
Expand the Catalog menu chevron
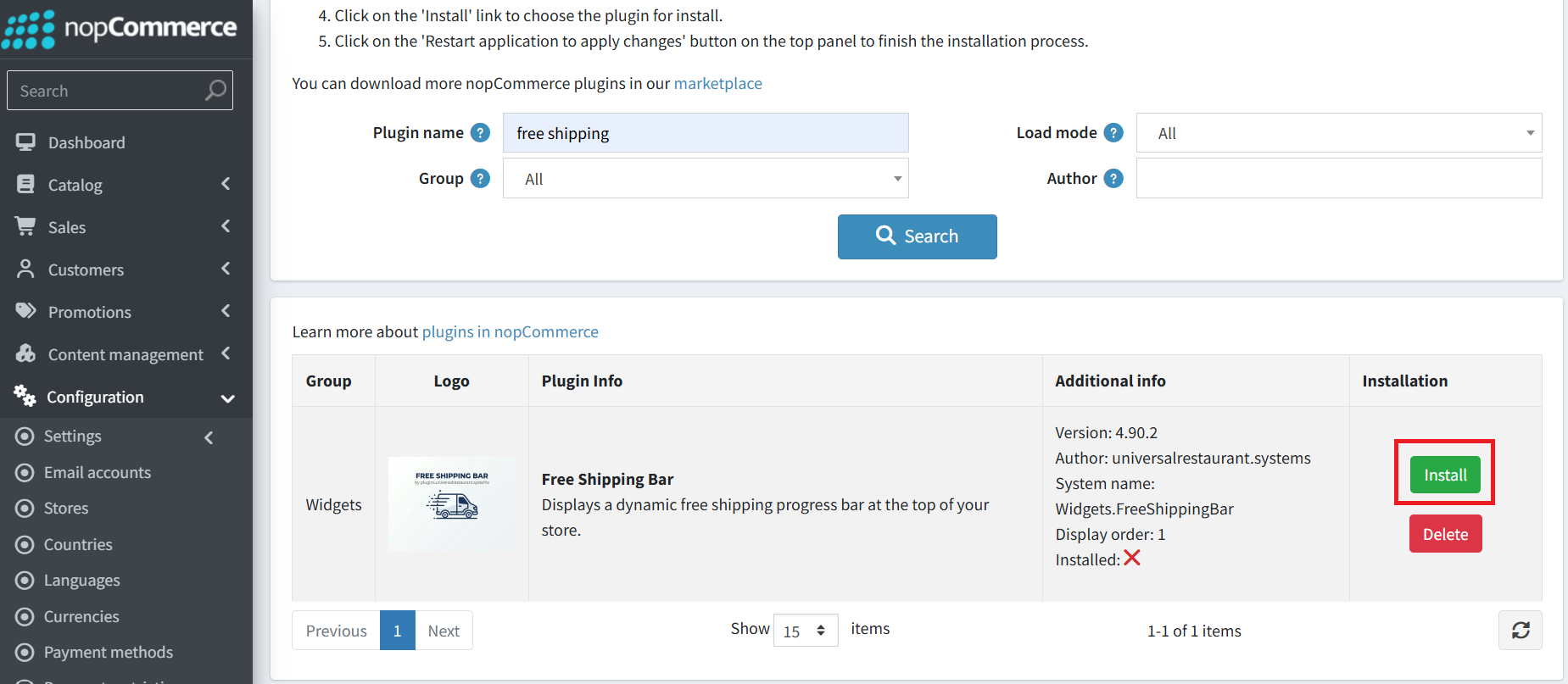pos(226,184)
